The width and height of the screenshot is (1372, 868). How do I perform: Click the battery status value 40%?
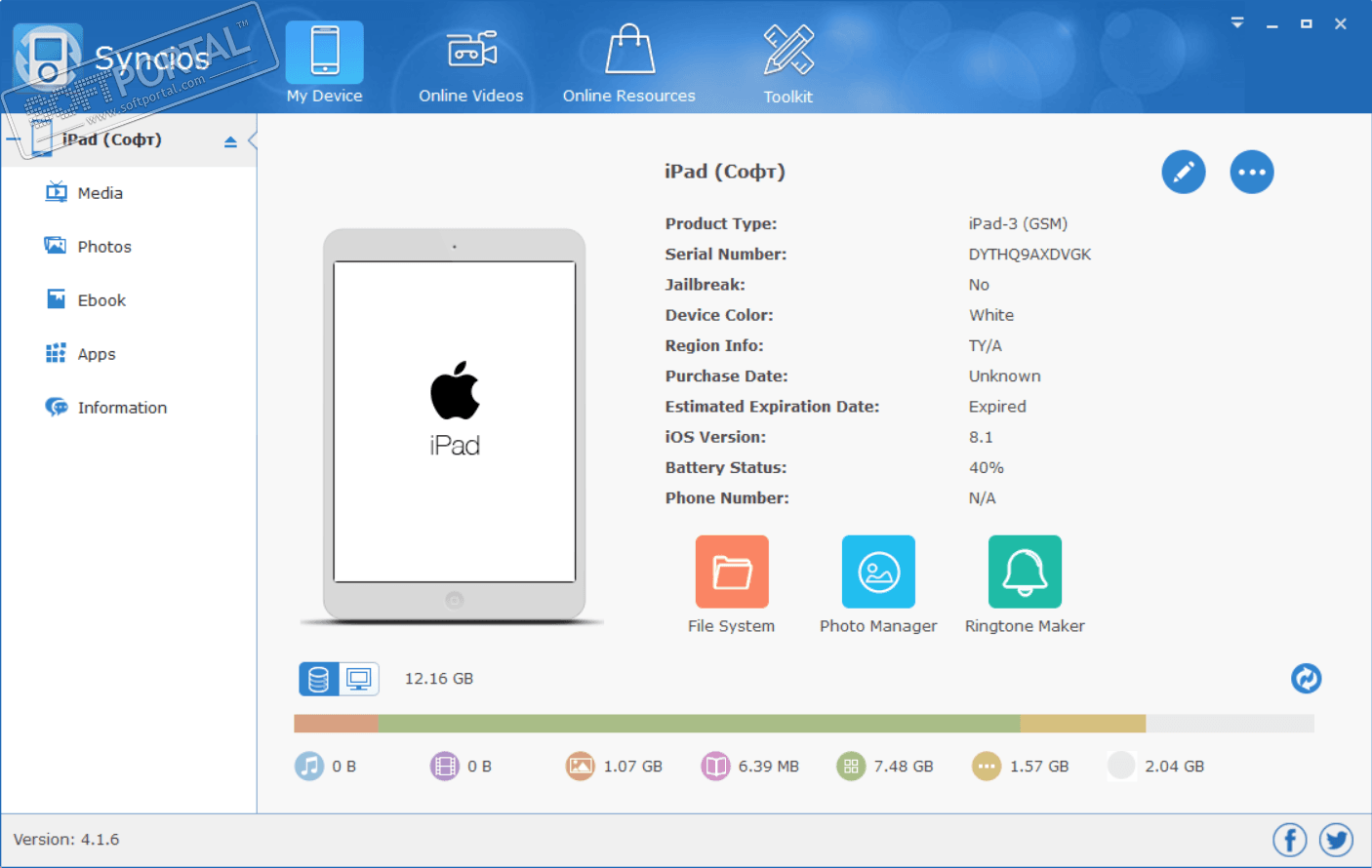coord(987,468)
